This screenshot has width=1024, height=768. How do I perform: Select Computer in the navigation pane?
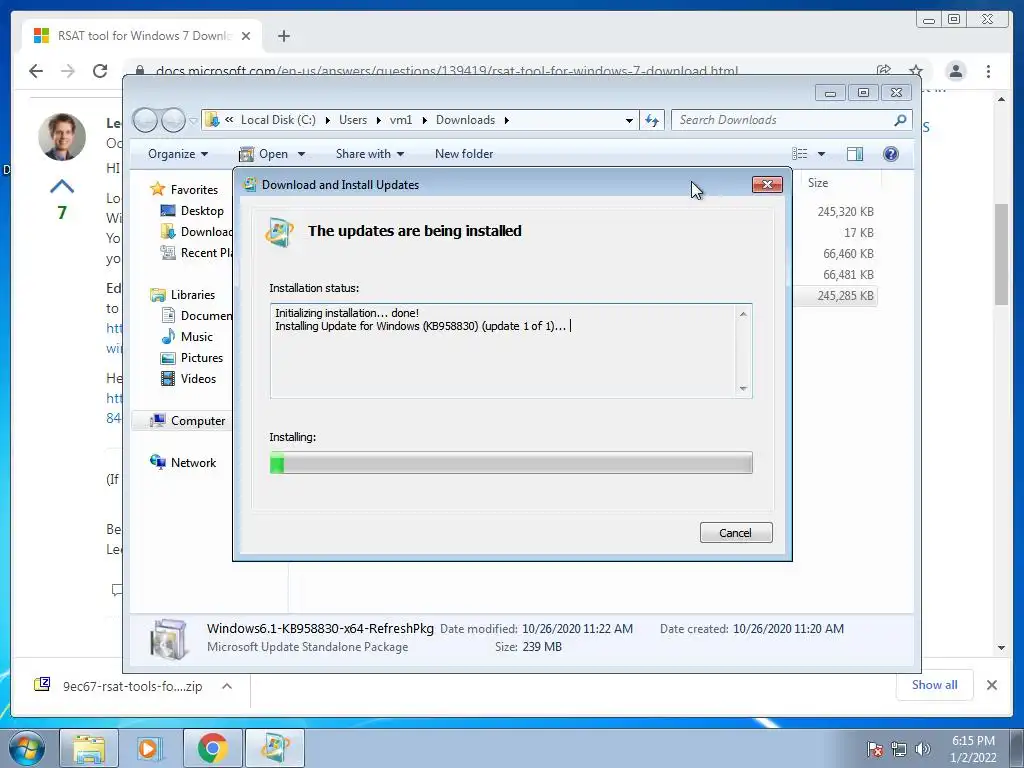(198, 421)
